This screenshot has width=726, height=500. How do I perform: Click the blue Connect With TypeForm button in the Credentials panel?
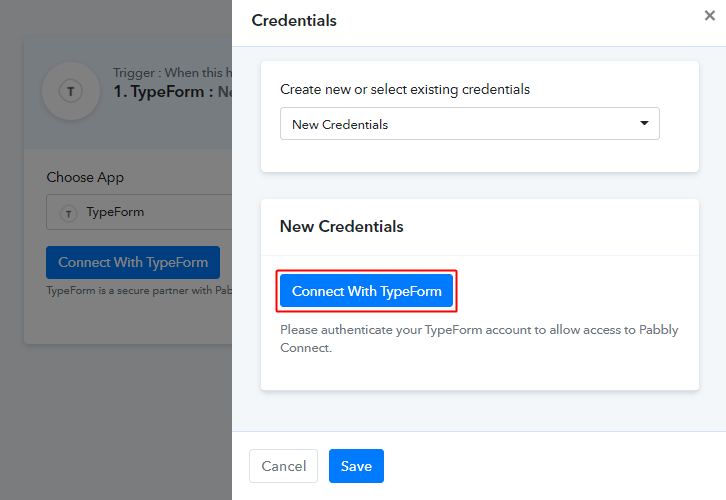pyautogui.click(x=366, y=291)
